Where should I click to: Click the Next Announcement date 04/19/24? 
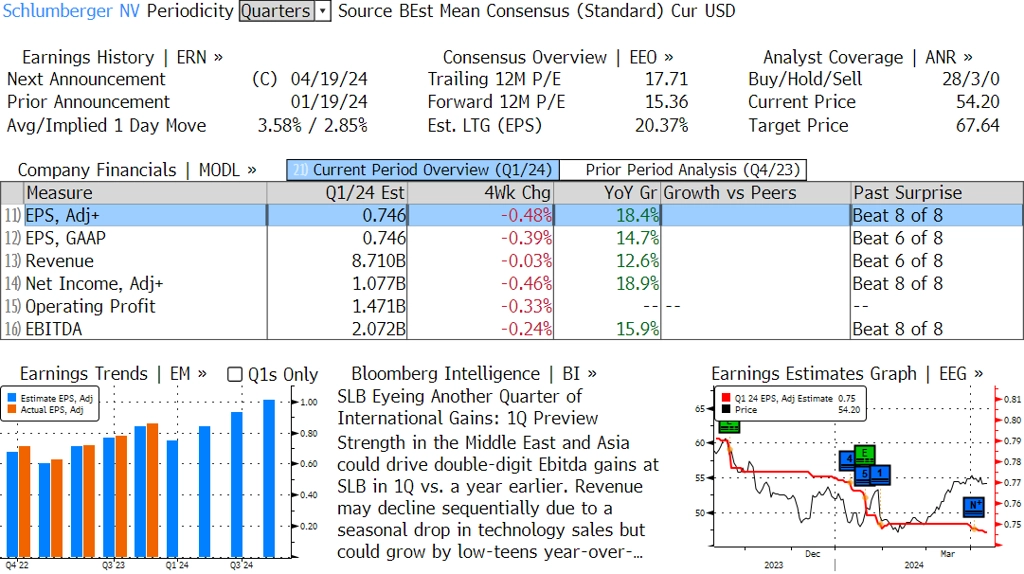click(x=329, y=79)
